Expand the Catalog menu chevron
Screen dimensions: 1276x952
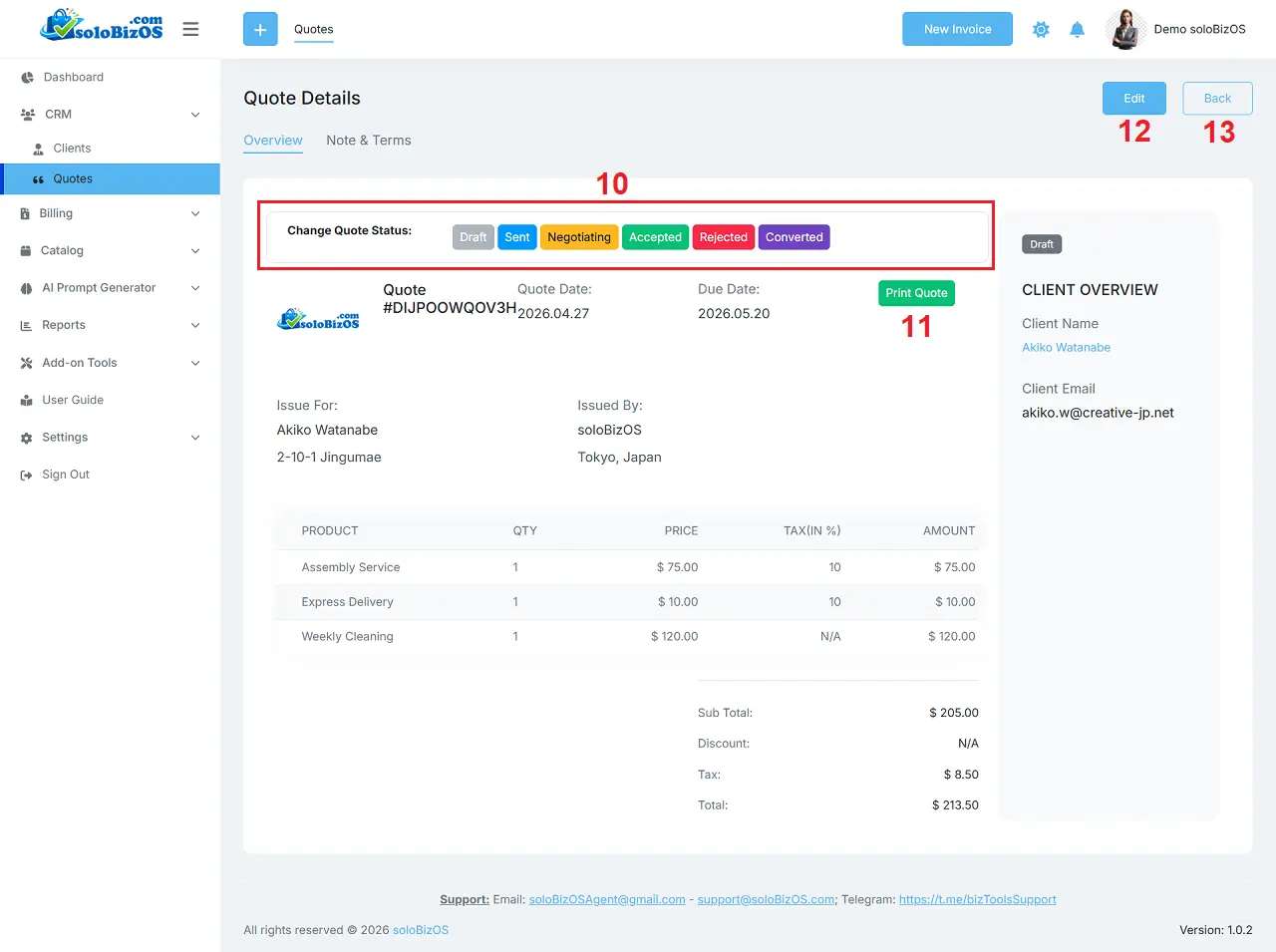(195, 251)
